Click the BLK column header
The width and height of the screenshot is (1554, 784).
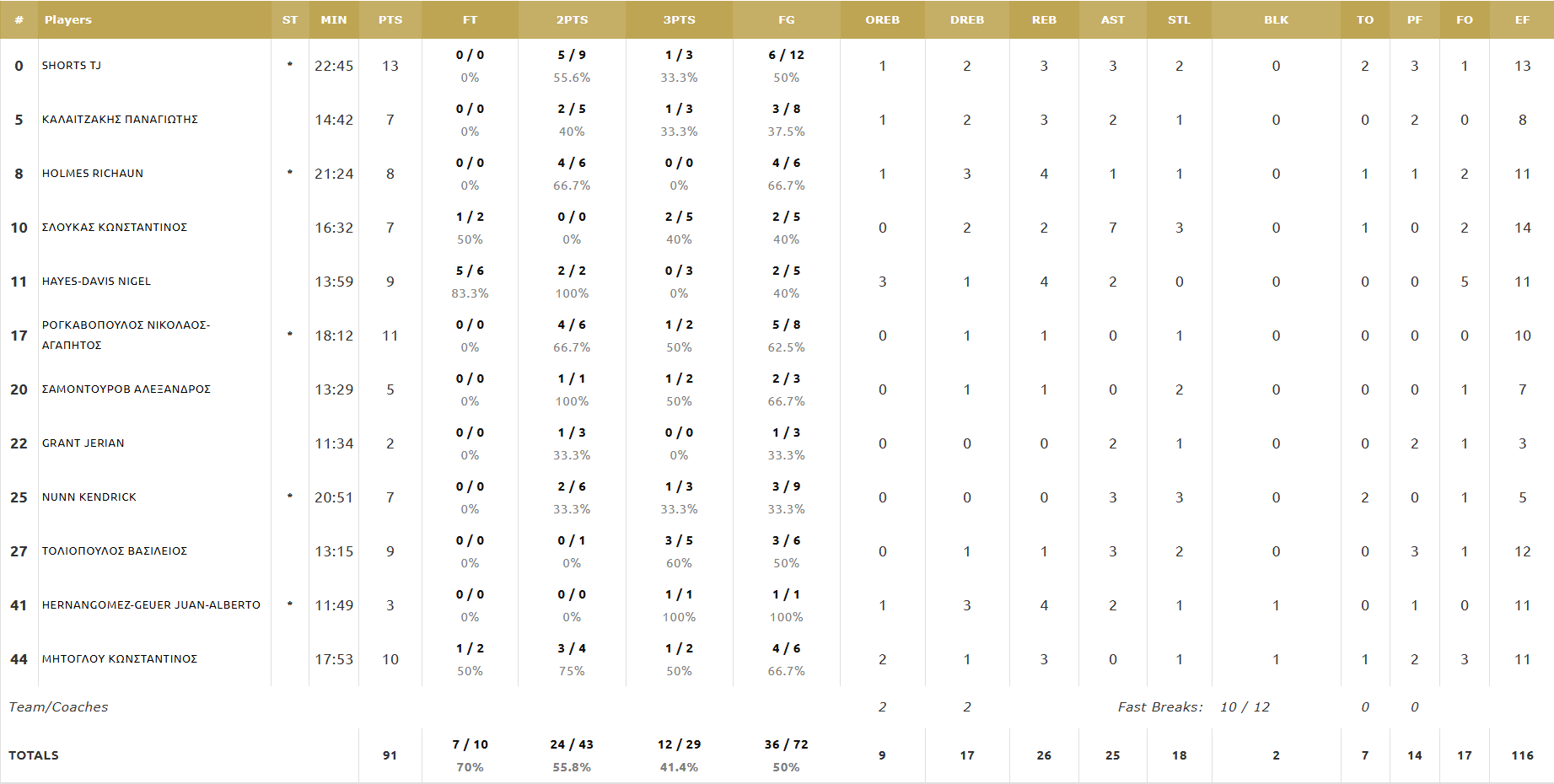tap(1276, 19)
